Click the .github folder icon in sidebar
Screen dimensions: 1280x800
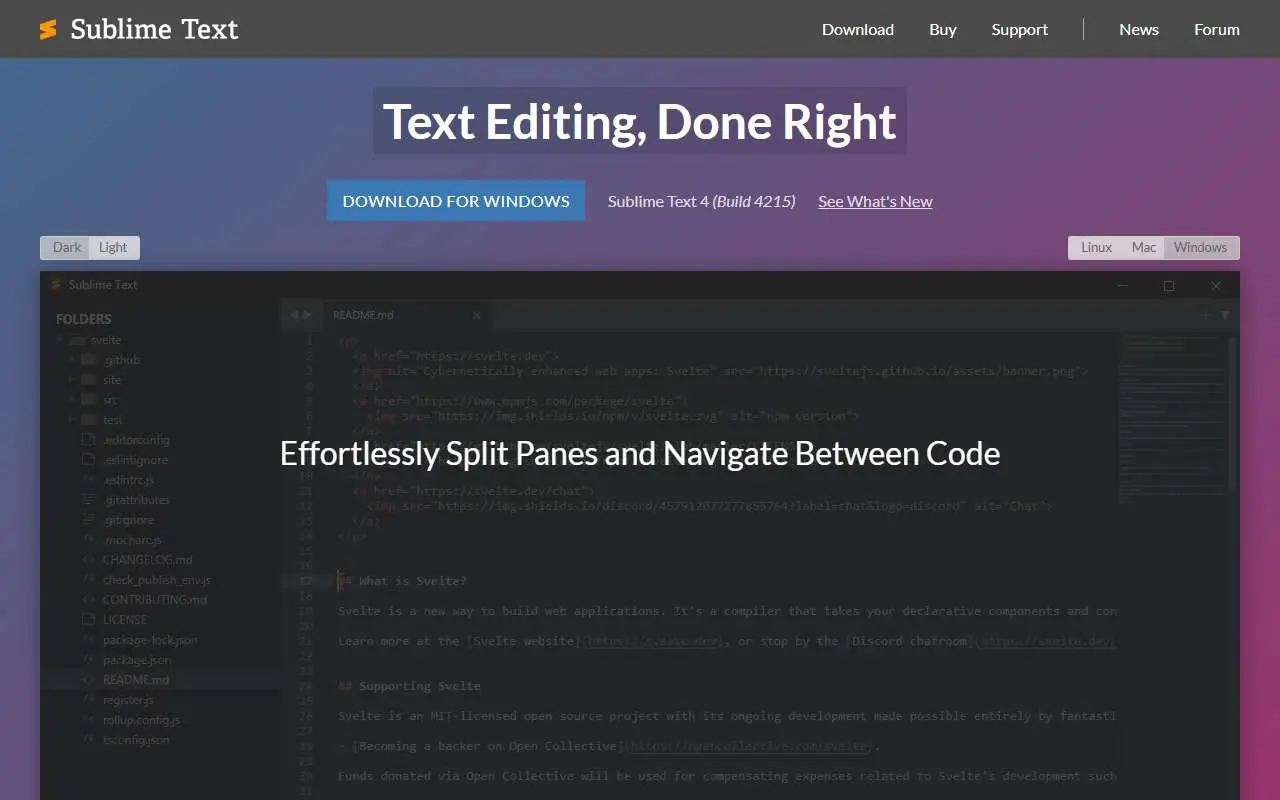(x=88, y=360)
